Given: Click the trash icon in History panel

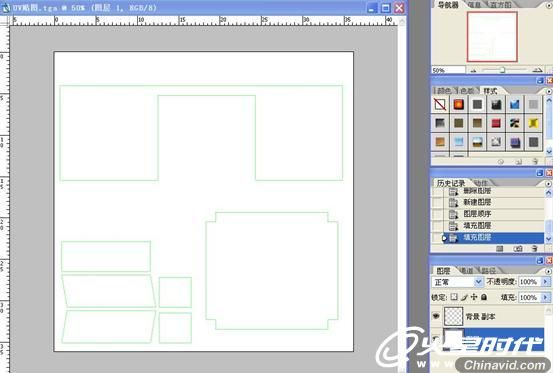Looking at the screenshot, I should (534, 249).
